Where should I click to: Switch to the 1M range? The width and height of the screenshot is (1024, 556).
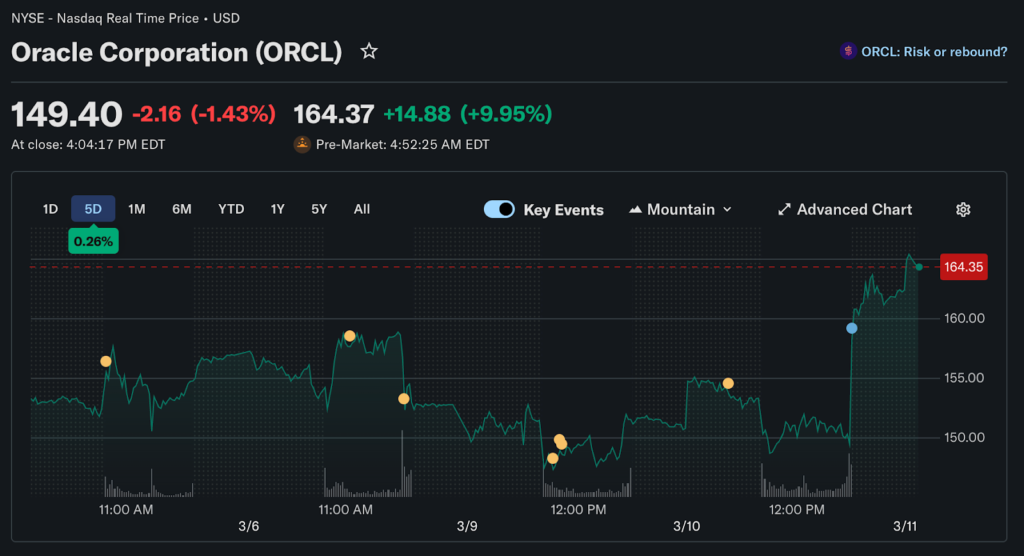137,209
